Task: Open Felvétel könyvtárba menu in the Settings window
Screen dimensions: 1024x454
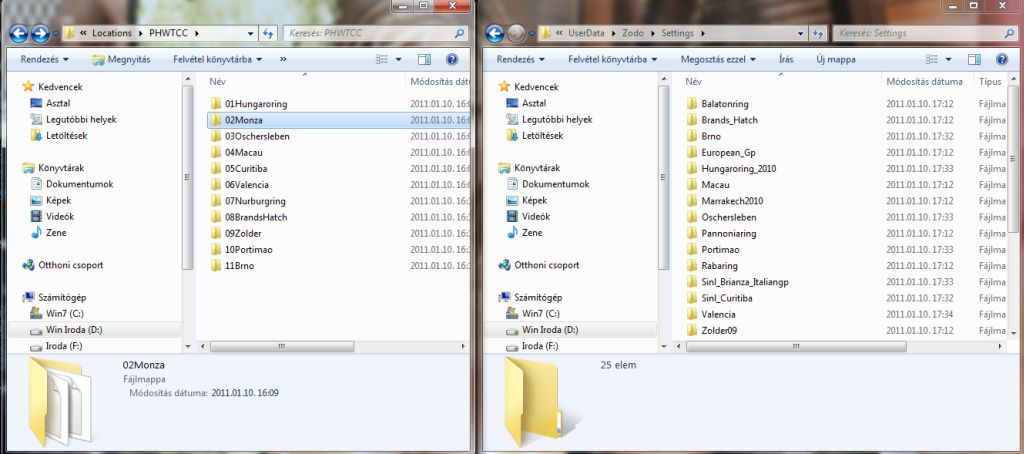Action: 612,59
